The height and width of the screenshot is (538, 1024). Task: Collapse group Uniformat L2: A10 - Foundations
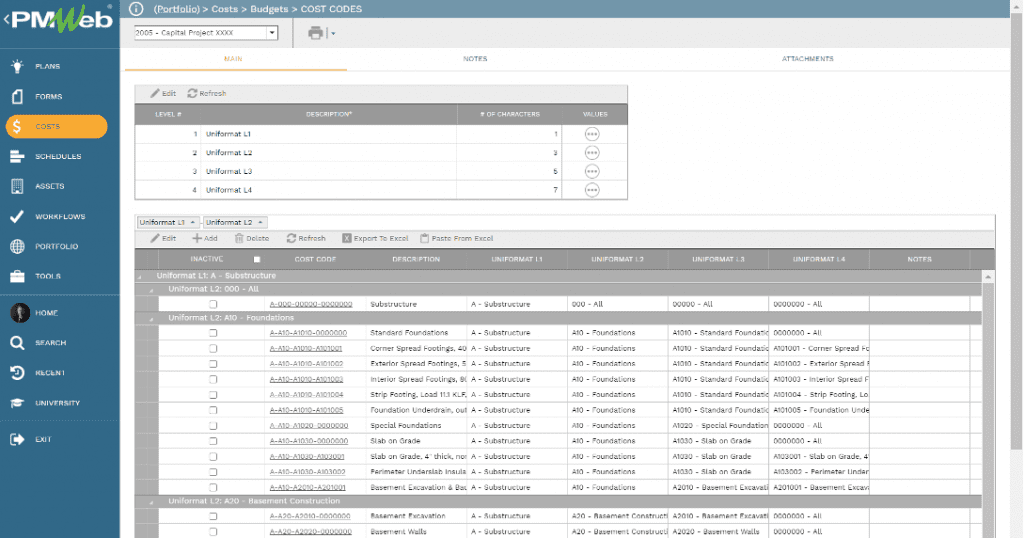click(152, 319)
